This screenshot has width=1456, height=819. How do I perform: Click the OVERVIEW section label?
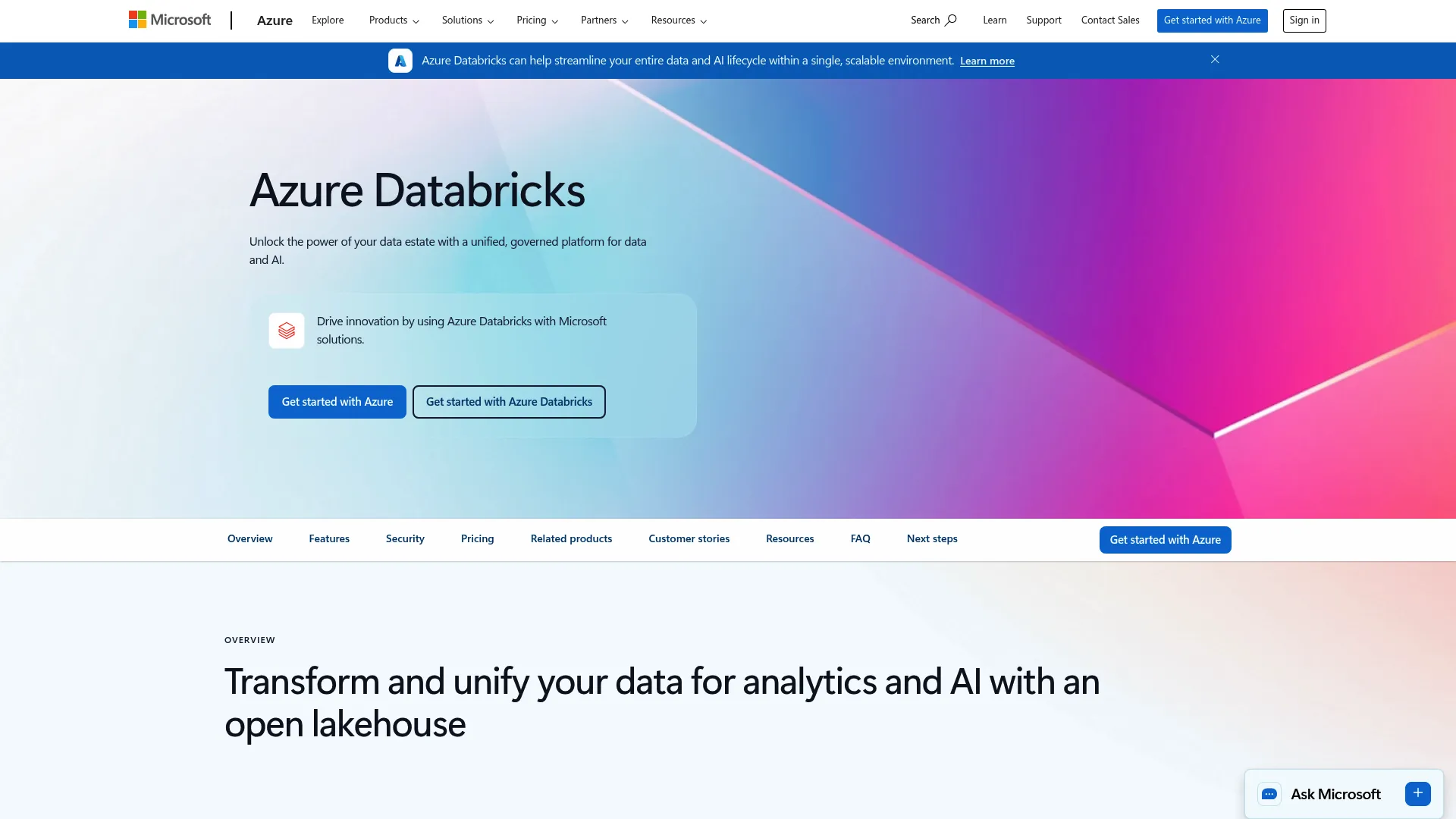click(x=250, y=640)
